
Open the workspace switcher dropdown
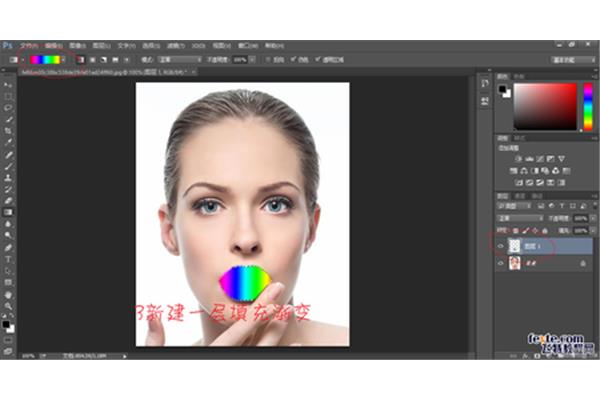(x=573, y=60)
